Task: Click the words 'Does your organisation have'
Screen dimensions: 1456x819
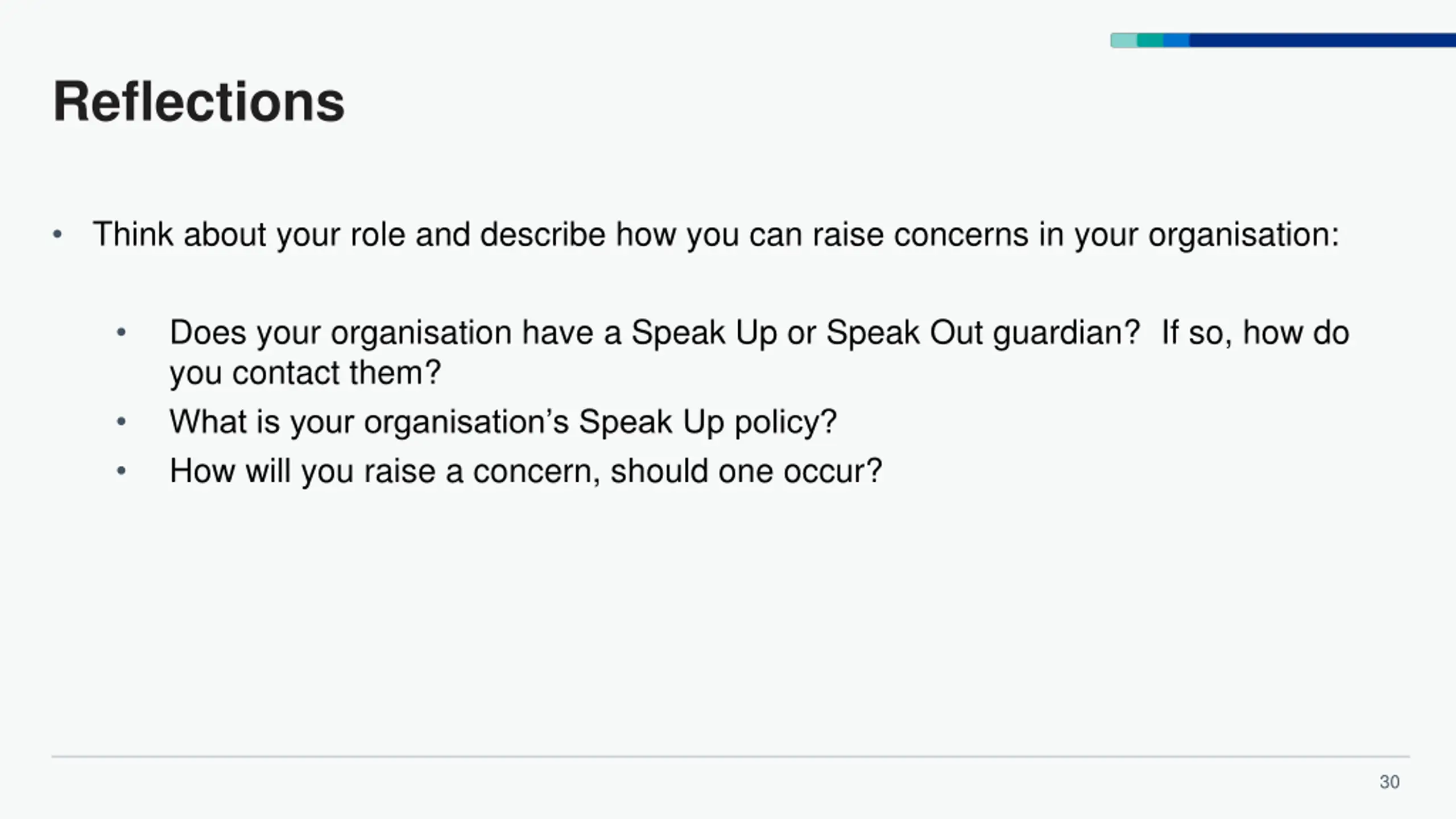Action: coord(381,333)
